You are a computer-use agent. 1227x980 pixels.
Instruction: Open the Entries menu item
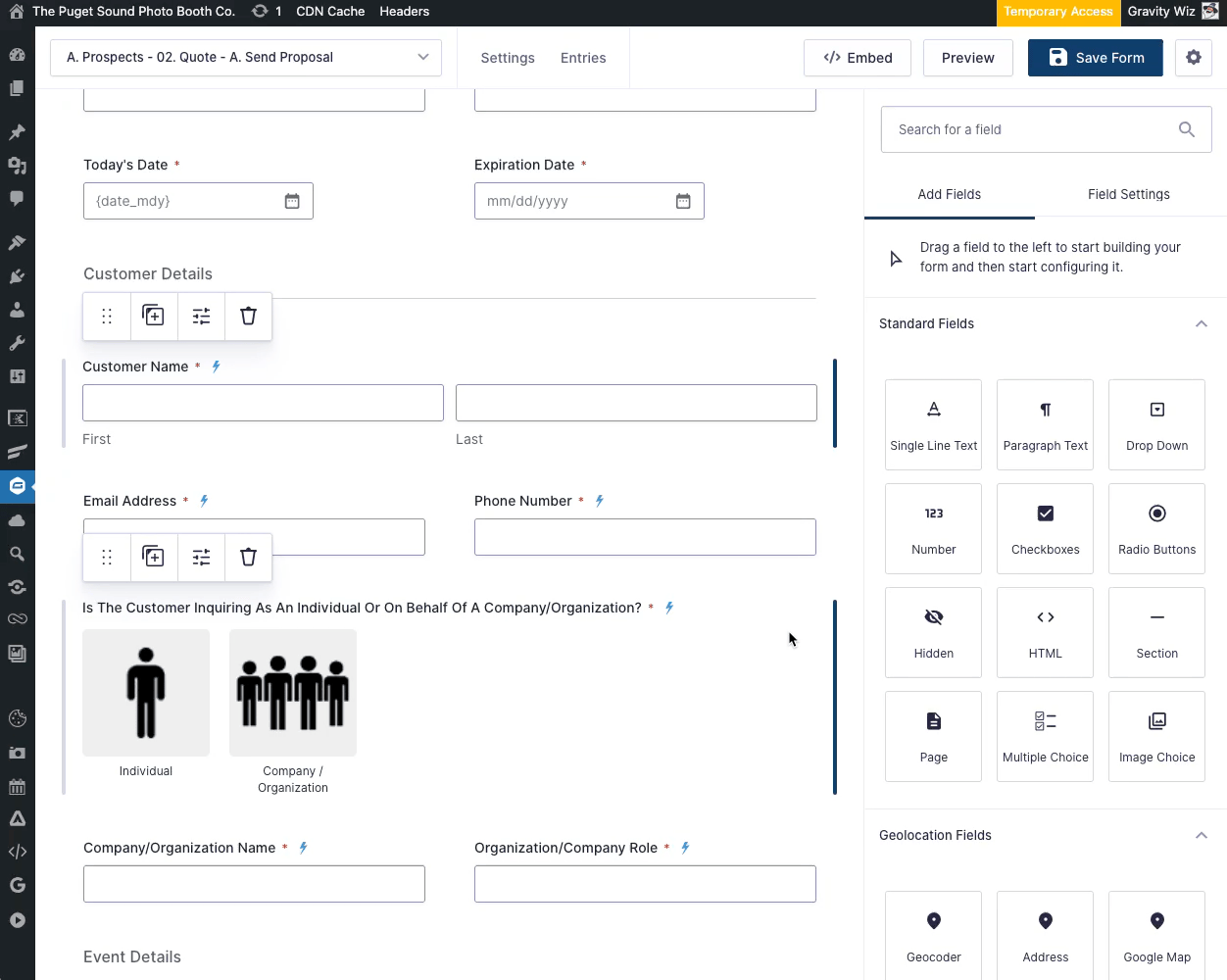point(583,58)
